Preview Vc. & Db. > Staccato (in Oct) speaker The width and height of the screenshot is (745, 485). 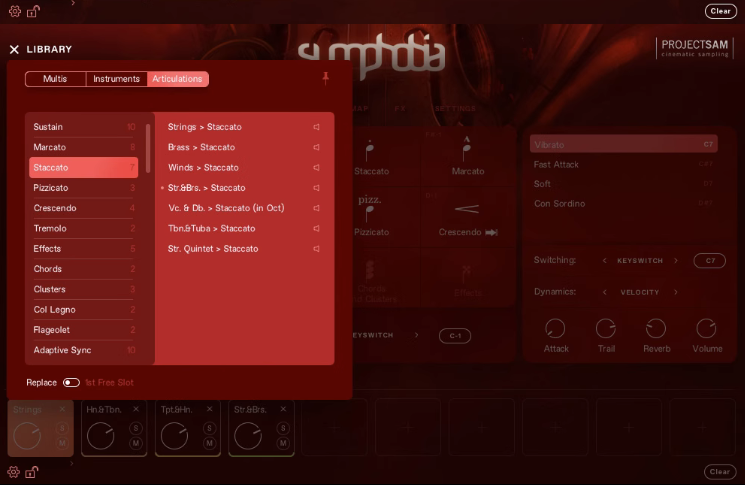coord(316,208)
